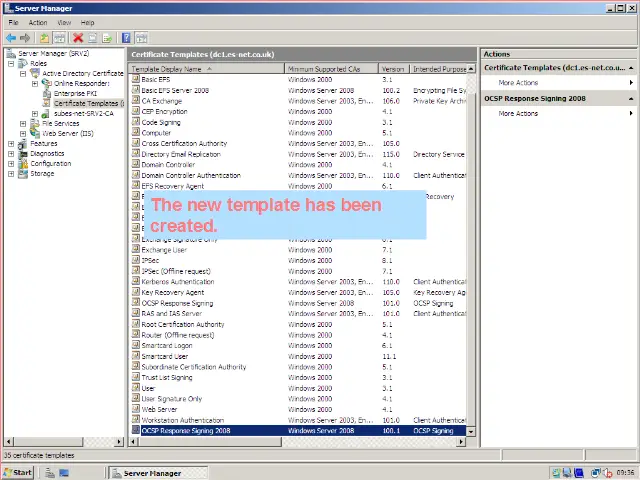This screenshot has height=480, width=640.
Task: Sort by the Template Display Name column
Action: tap(205, 69)
